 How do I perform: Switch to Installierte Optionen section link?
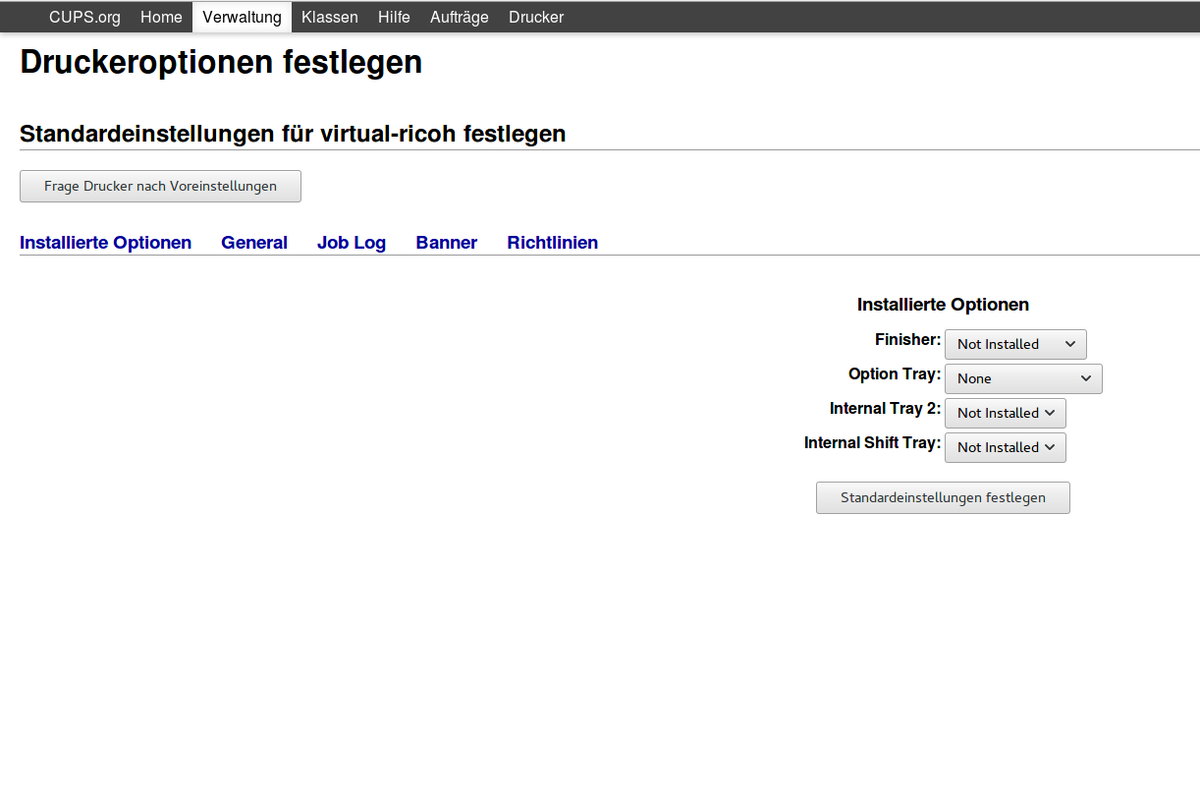point(105,243)
